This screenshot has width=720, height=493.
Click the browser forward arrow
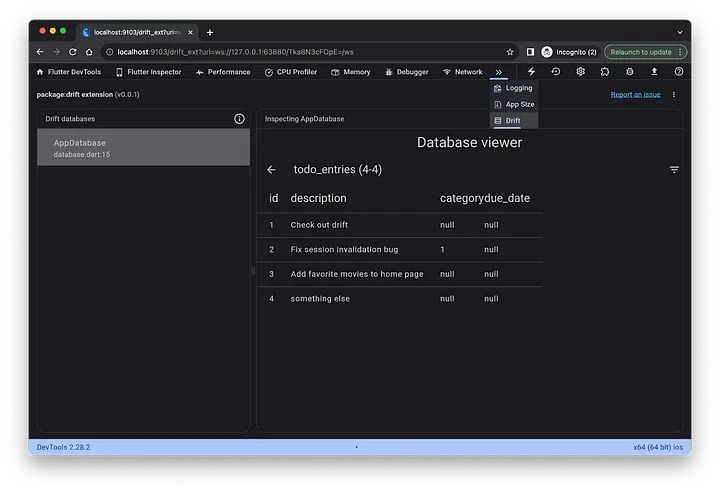pyautogui.click(x=56, y=52)
